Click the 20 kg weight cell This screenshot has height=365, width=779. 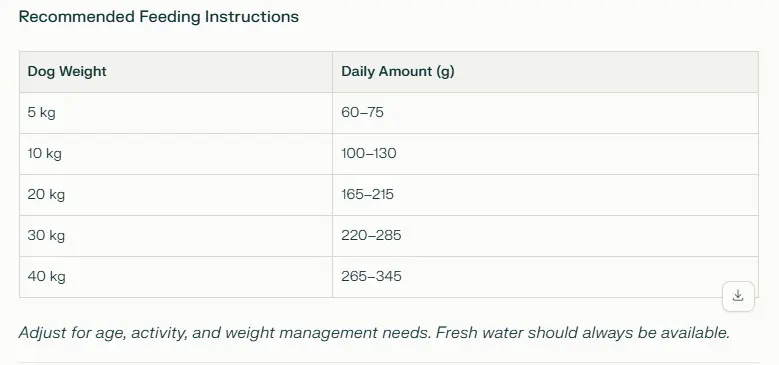pyautogui.click(x=176, y=195)
